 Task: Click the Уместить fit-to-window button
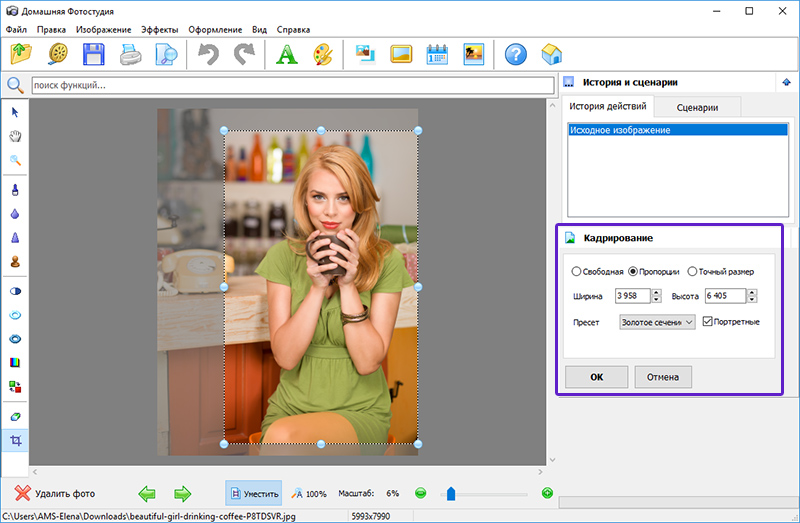254,493
